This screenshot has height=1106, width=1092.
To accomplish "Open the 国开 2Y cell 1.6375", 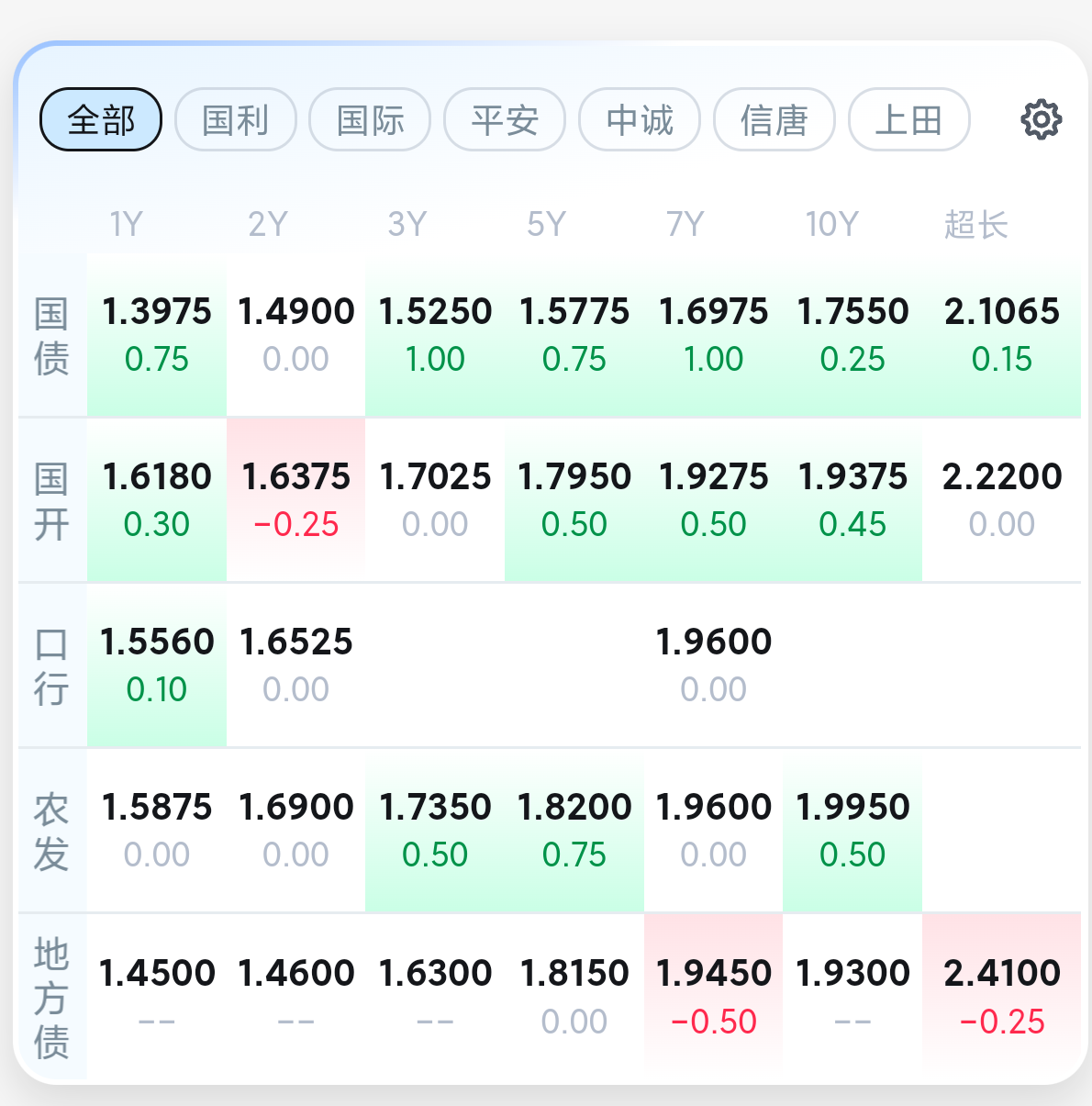I will coord(295,500).
